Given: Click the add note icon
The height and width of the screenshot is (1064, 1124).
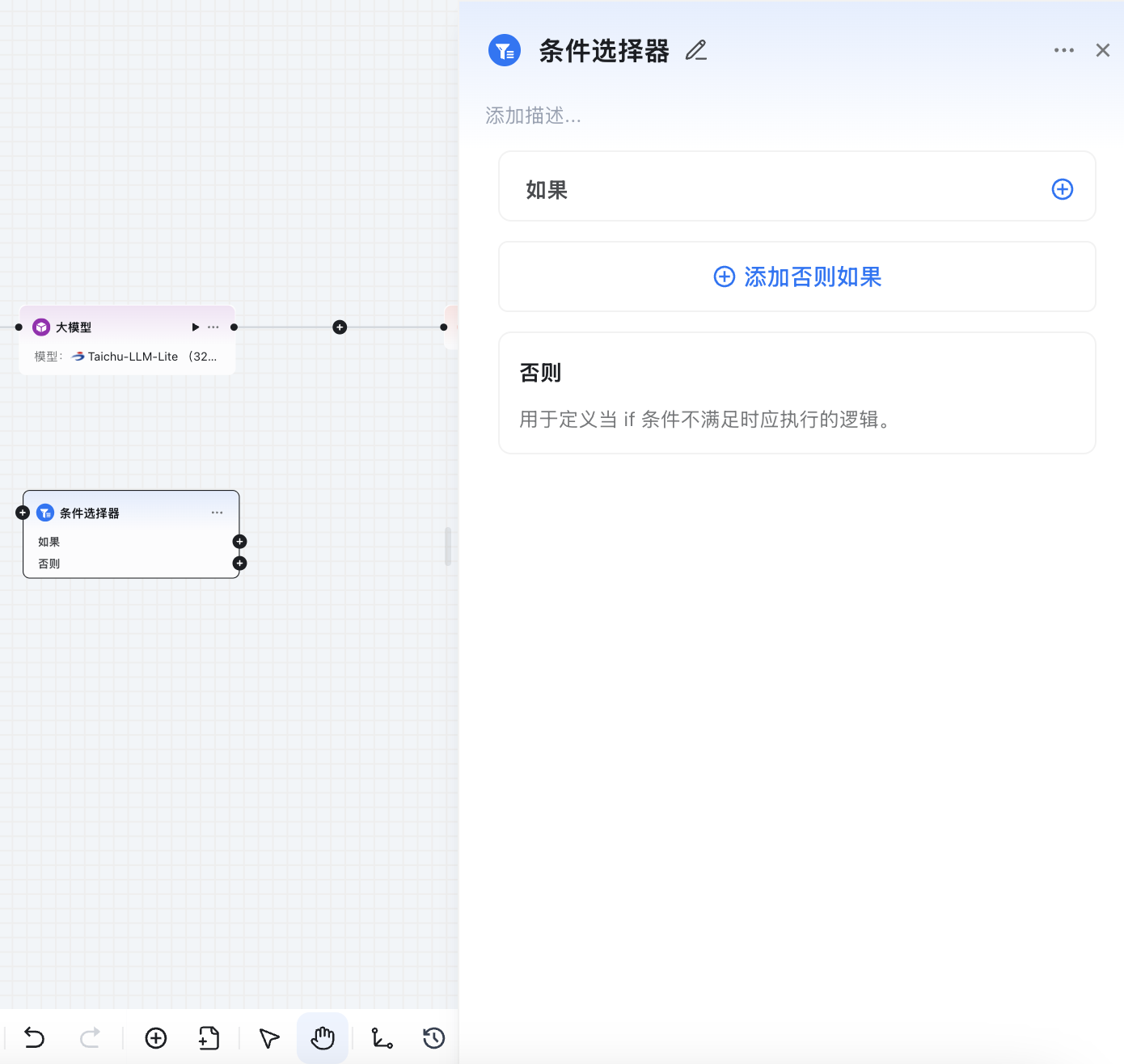Looking at the screenshot, I should 208,1038.
